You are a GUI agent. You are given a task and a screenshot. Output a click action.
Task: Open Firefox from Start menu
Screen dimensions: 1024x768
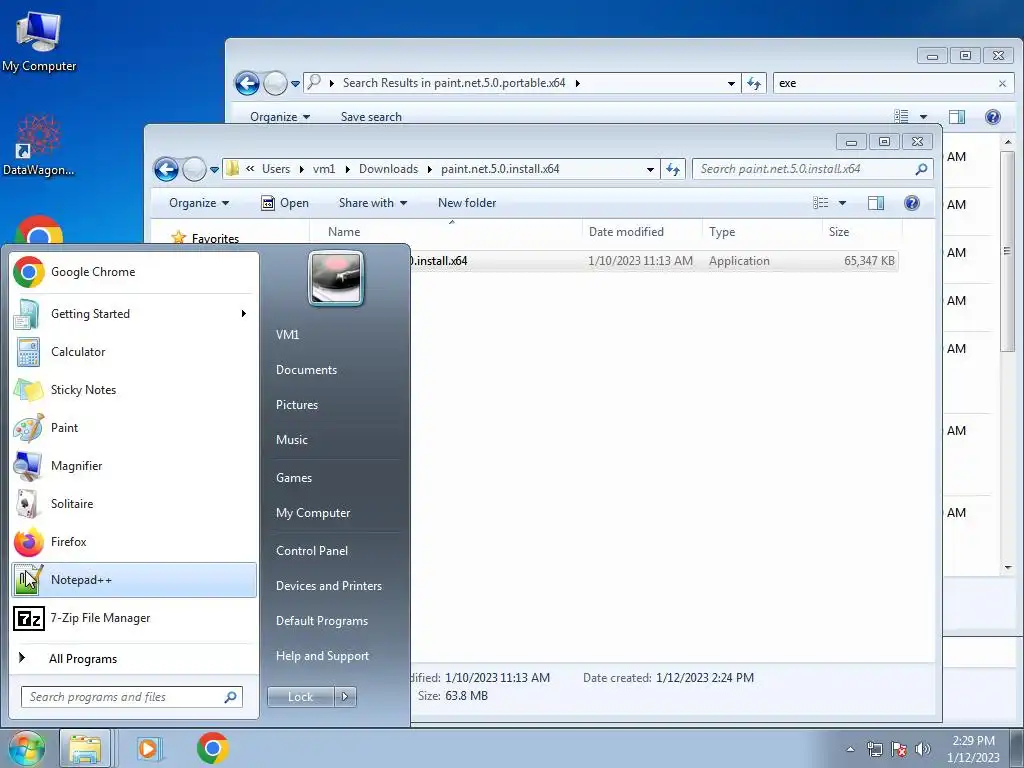pos(134,541)
